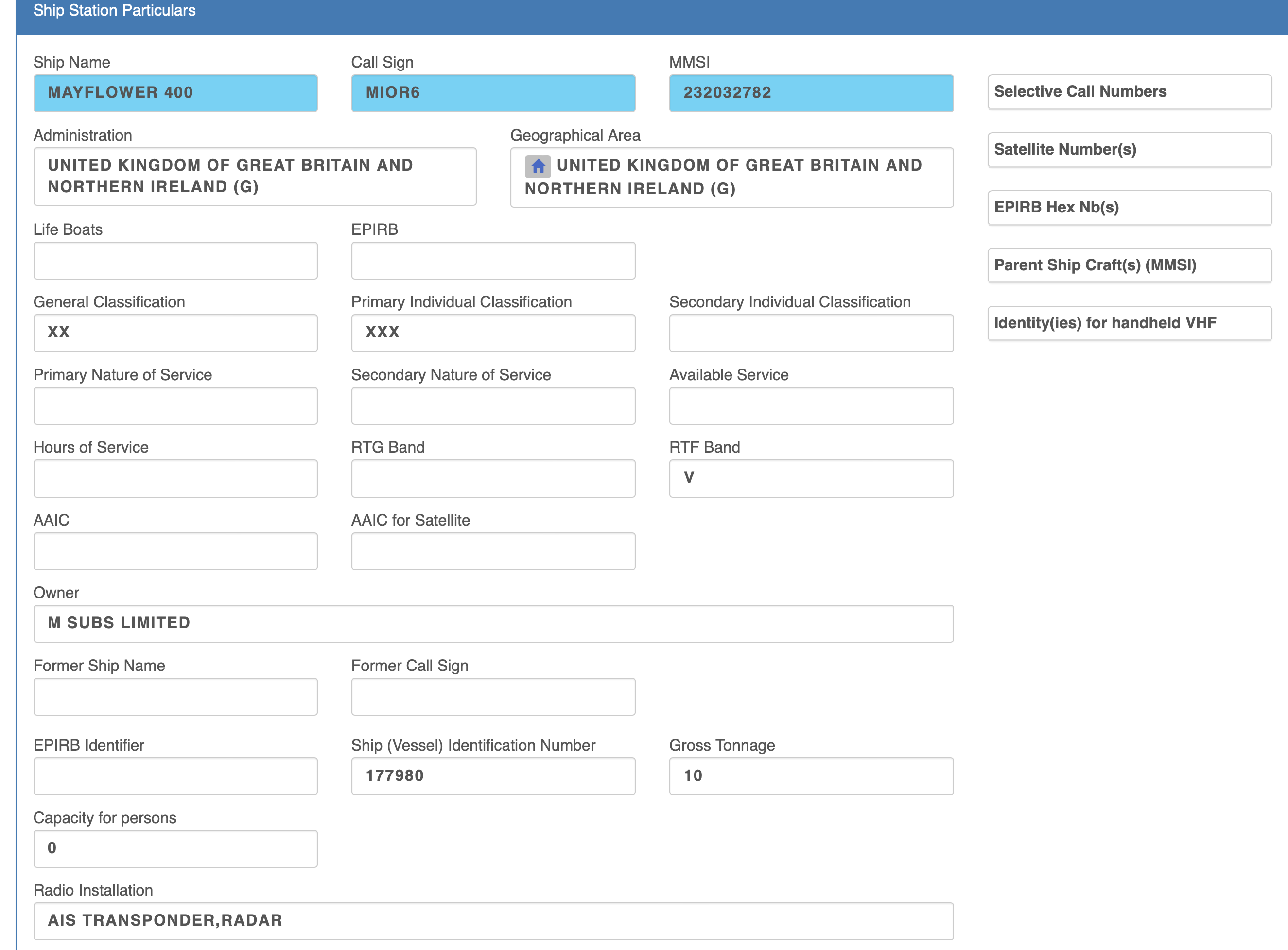This screenshot has width=1288, height=950.
Task: Focus the empty EPIRB field
Action: coord(493,261)
